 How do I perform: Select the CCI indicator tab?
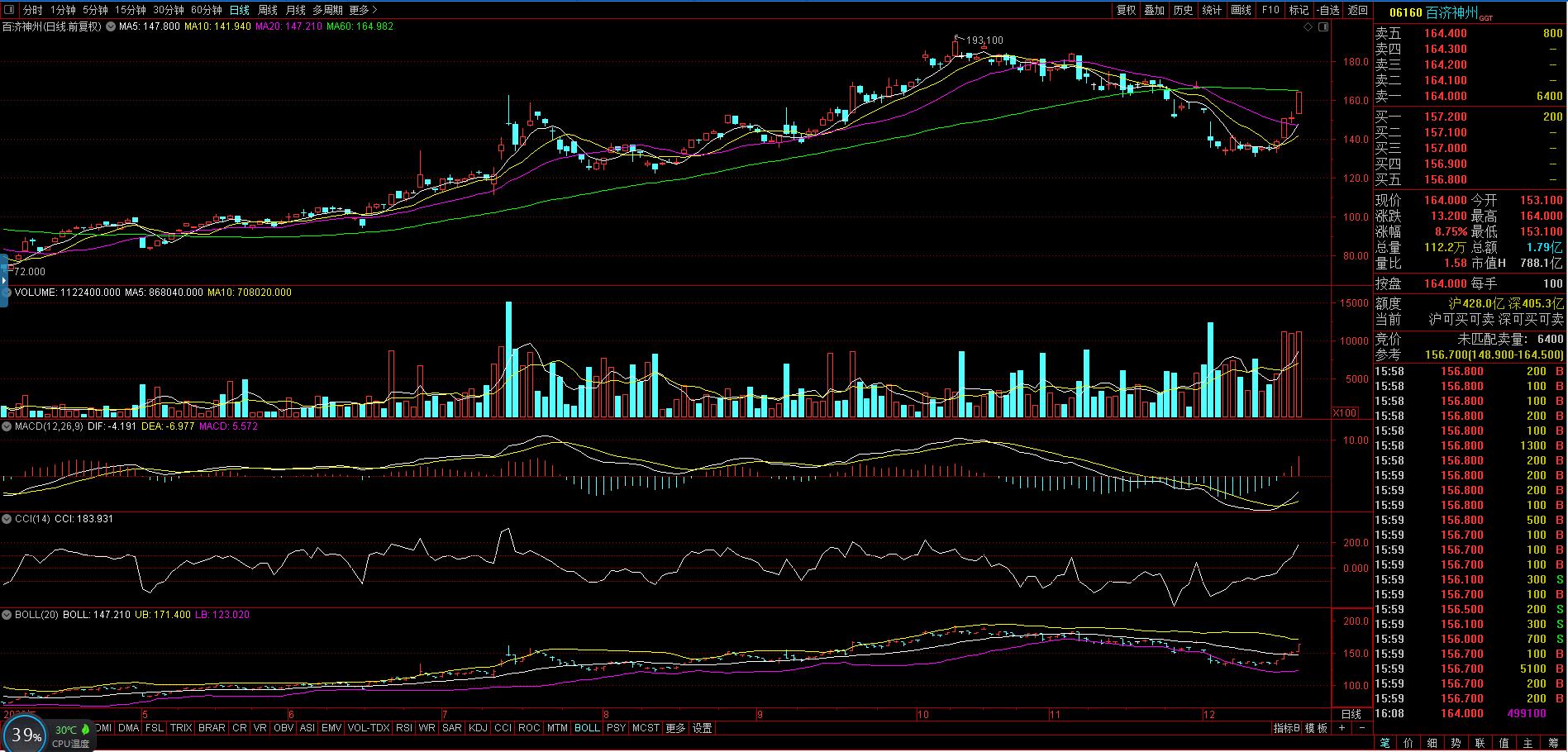coord(503,728)
